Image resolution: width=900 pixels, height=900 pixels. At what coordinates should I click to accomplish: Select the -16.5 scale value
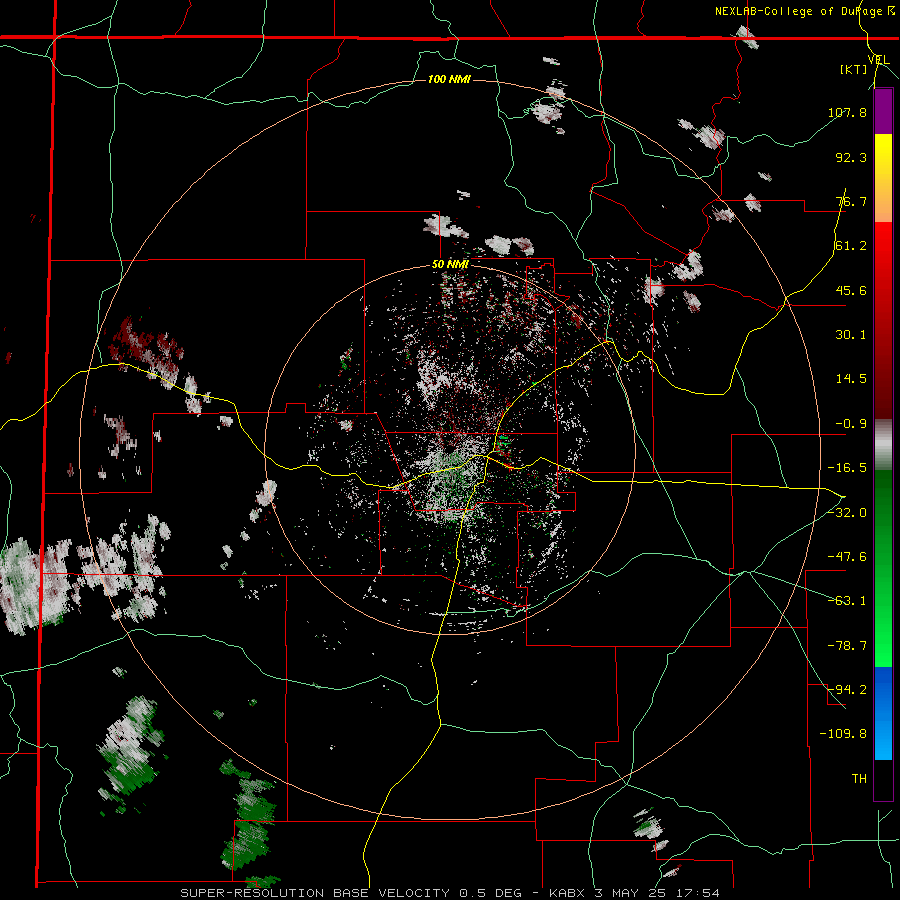point(847,468)
